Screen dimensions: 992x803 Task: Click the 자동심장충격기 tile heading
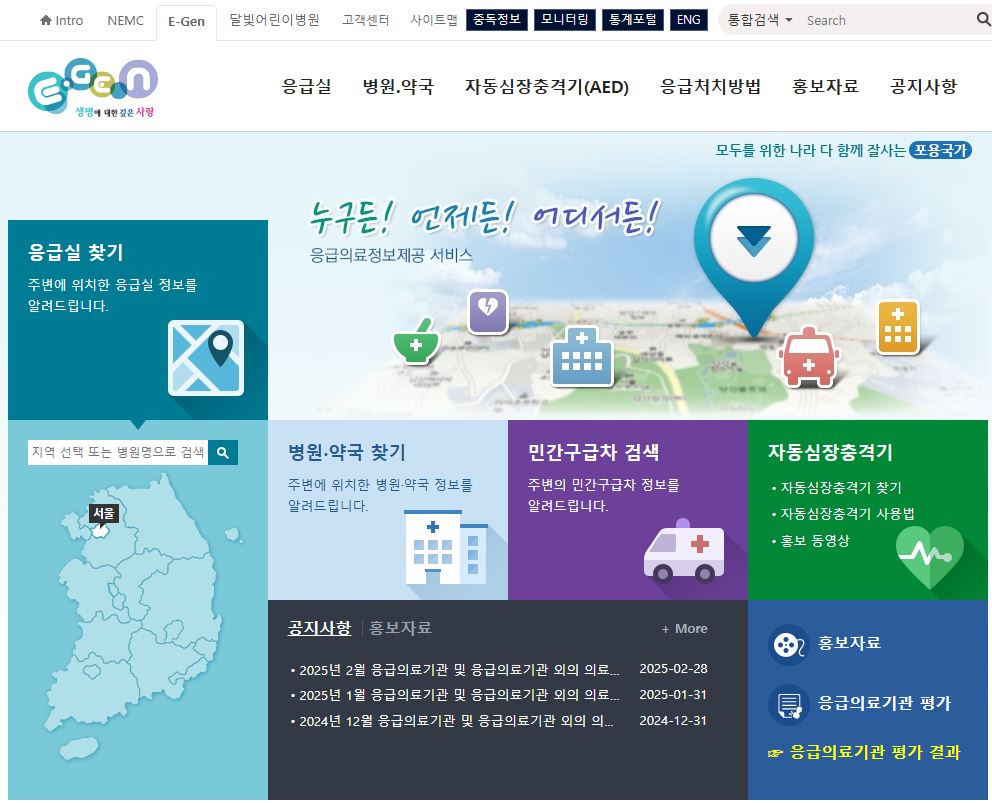(x=830, y=452)
